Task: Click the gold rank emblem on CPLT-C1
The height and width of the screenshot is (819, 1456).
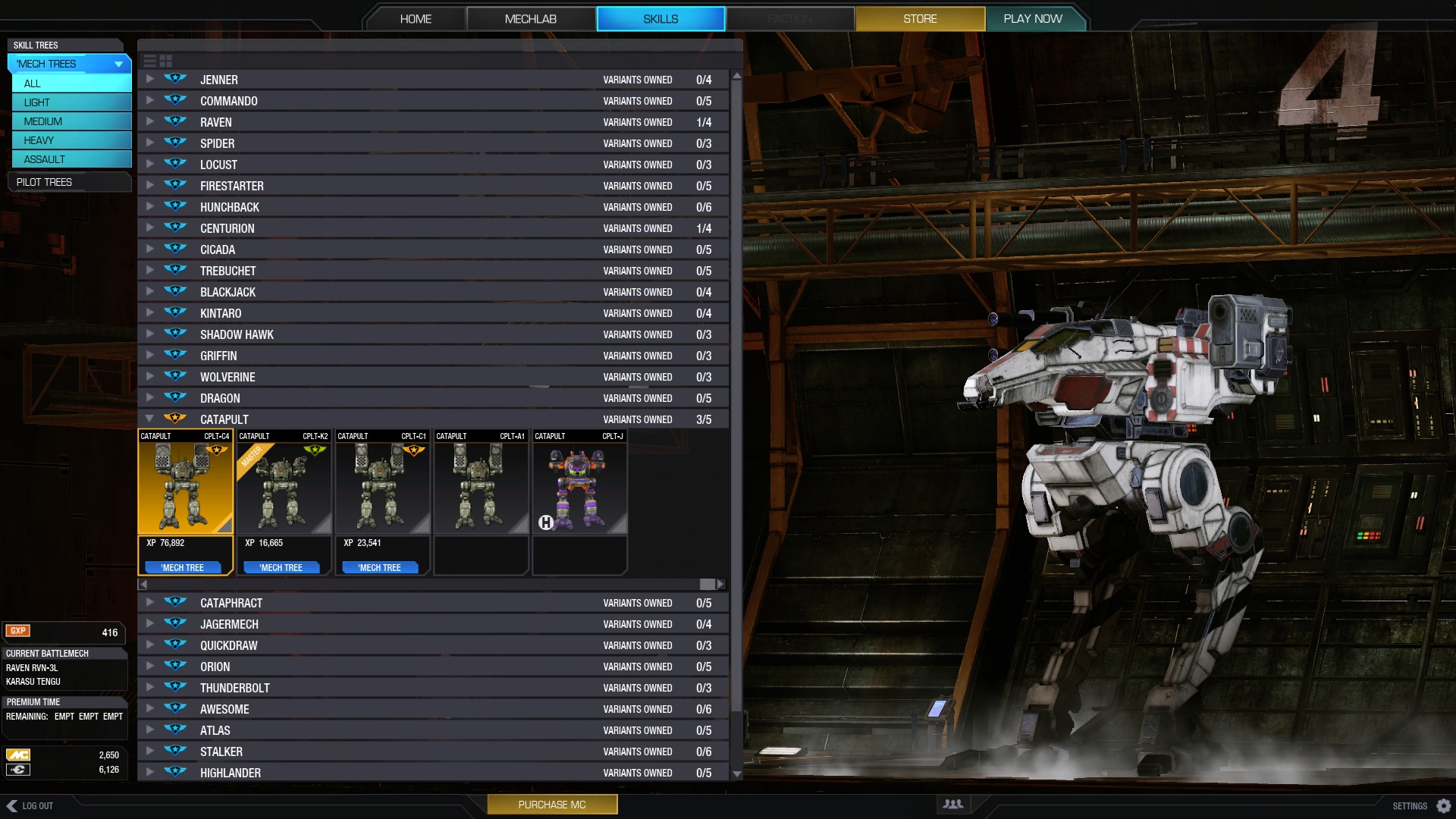Action: [x=414, y=450]
